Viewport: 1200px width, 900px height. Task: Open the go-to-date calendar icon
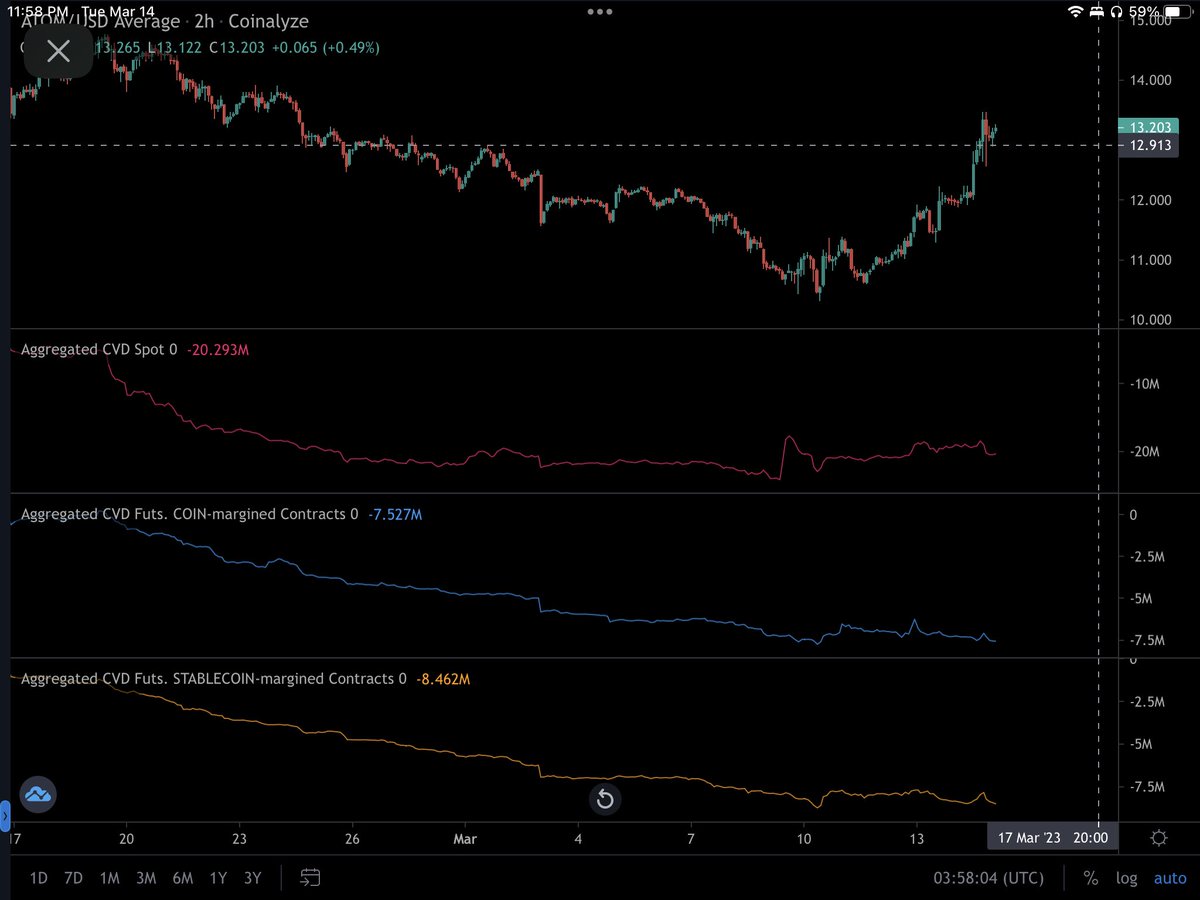310,878
